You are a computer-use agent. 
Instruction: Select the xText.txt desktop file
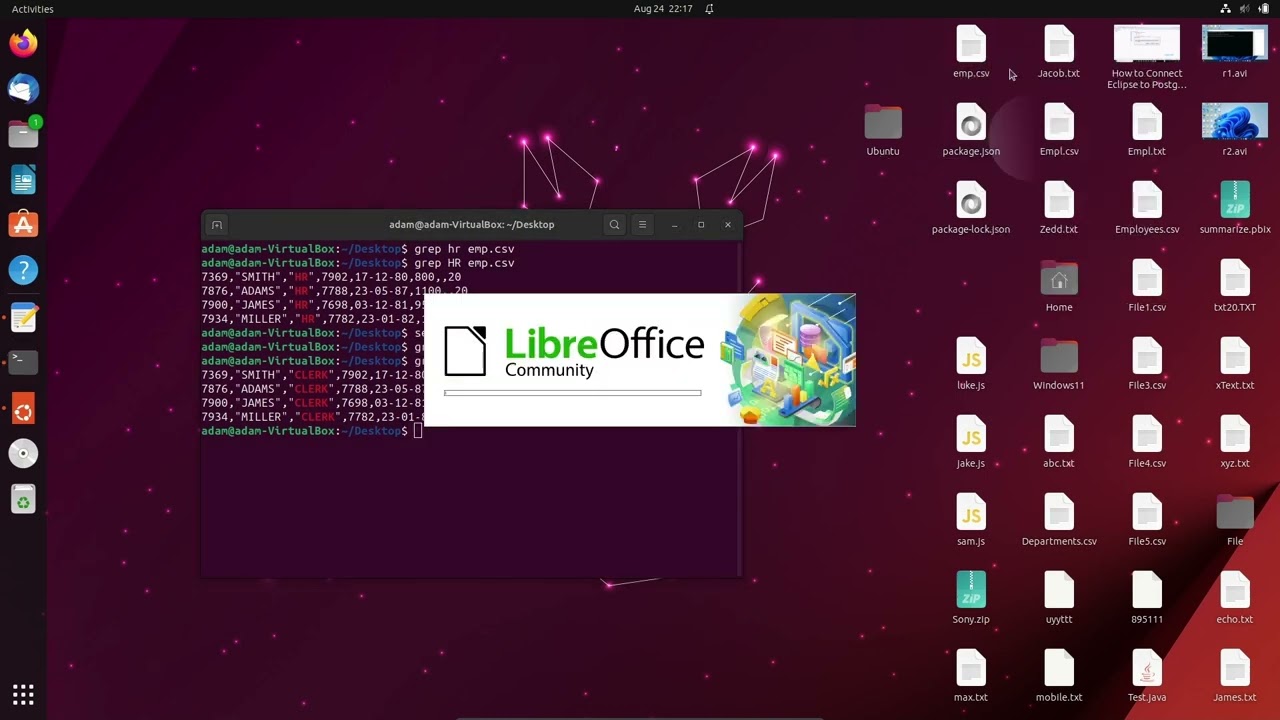coord(1235,364)
